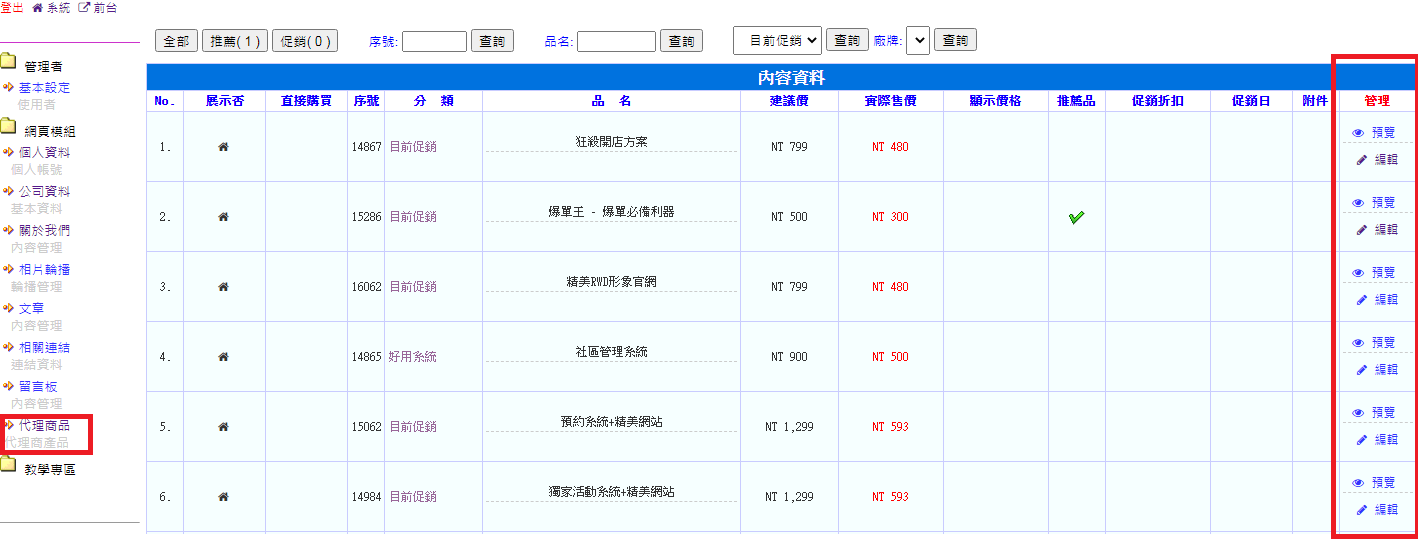Edit item 16062 with the pencil icon
The image size is (1418, 552).
point(1361,300)
